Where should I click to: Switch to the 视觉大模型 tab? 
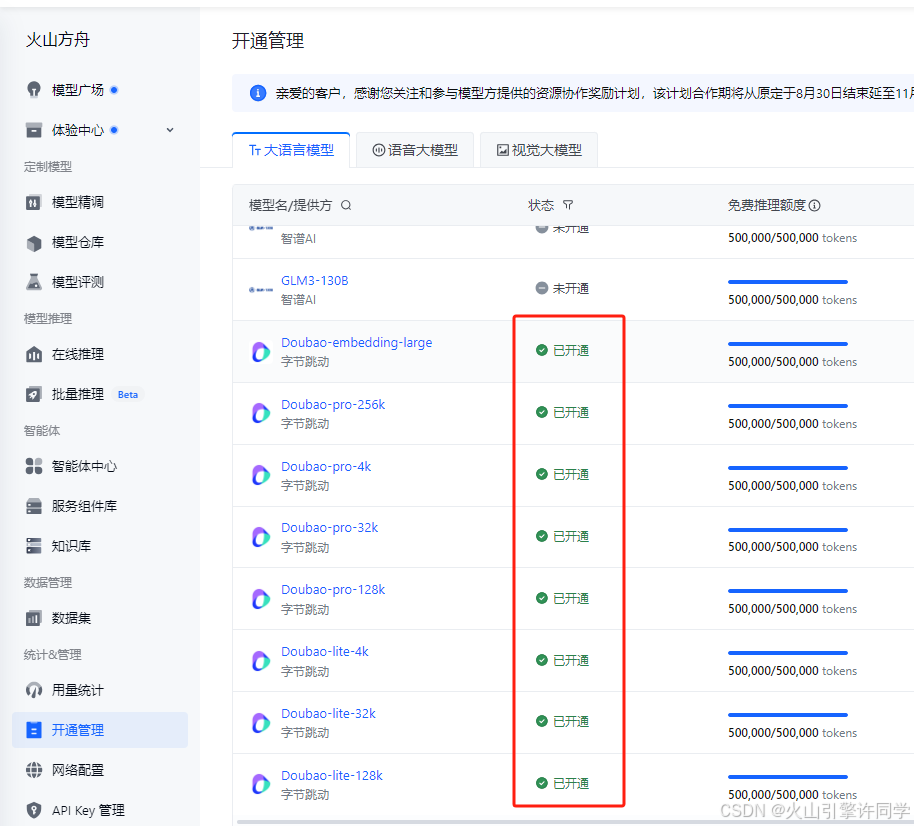[x=539, y=150]
